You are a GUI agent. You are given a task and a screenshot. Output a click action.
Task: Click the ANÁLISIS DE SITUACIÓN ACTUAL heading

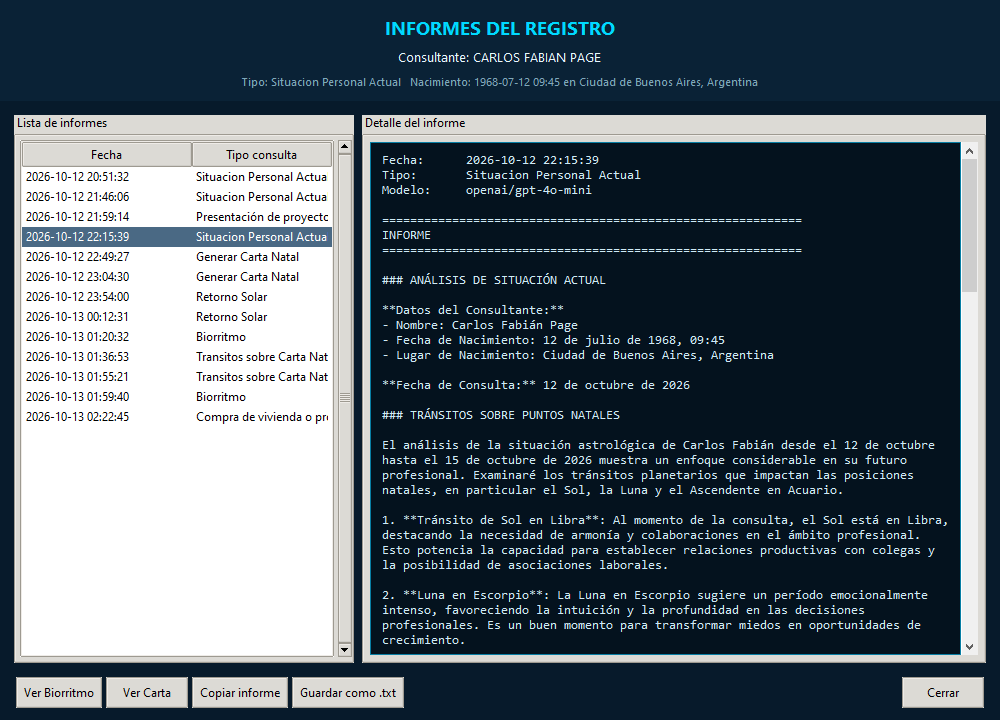[494, 280]
